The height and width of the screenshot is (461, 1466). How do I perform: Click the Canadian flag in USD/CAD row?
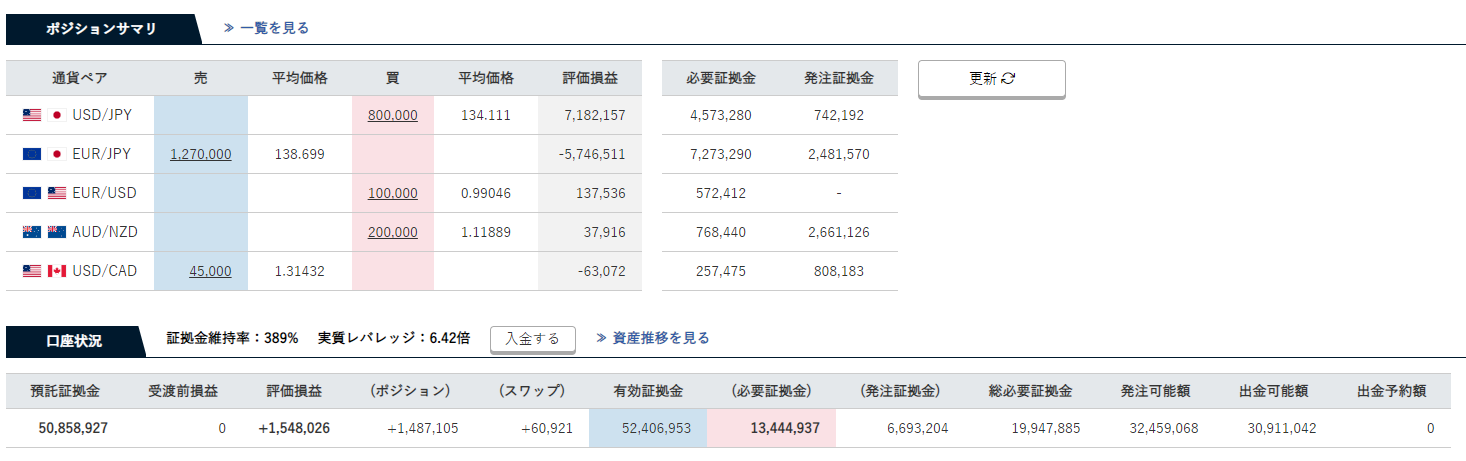[x=57, y=272]
